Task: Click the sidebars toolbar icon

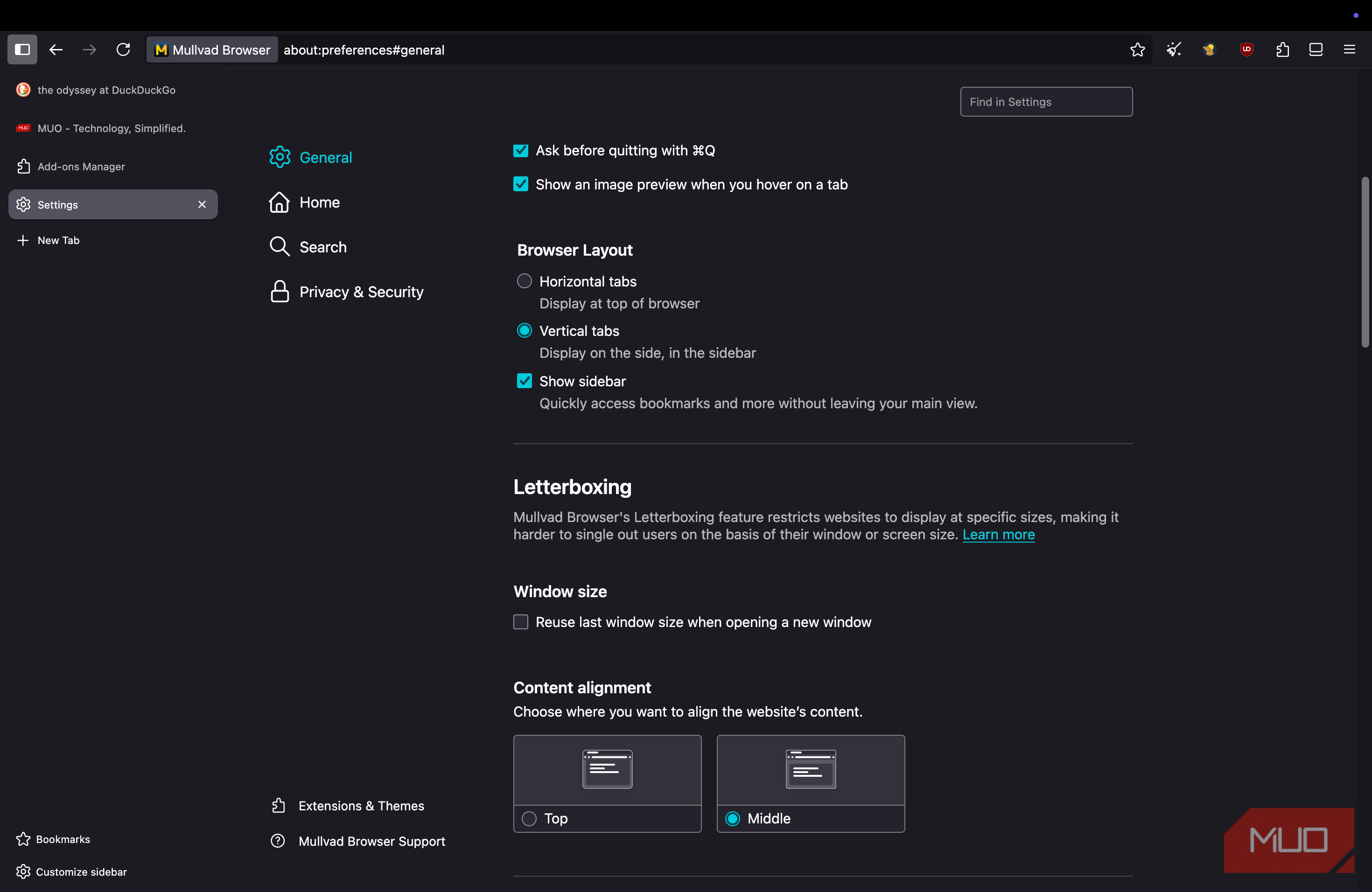Action: click(x=1316, y=49)
